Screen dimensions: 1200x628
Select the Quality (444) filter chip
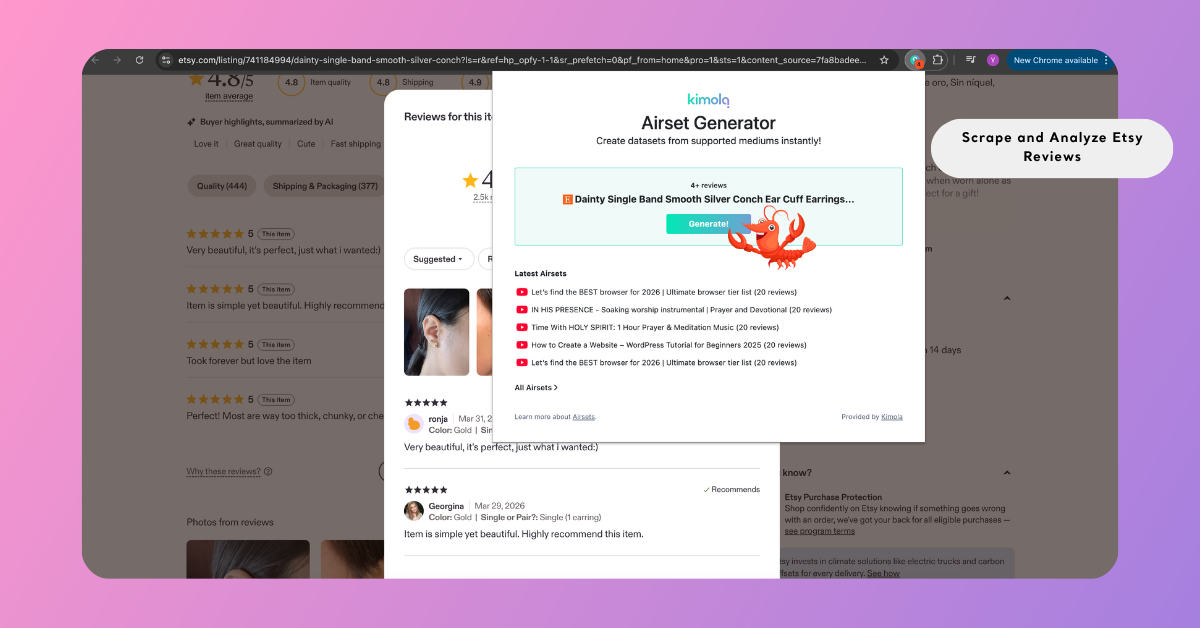click(x=222, y=186)
